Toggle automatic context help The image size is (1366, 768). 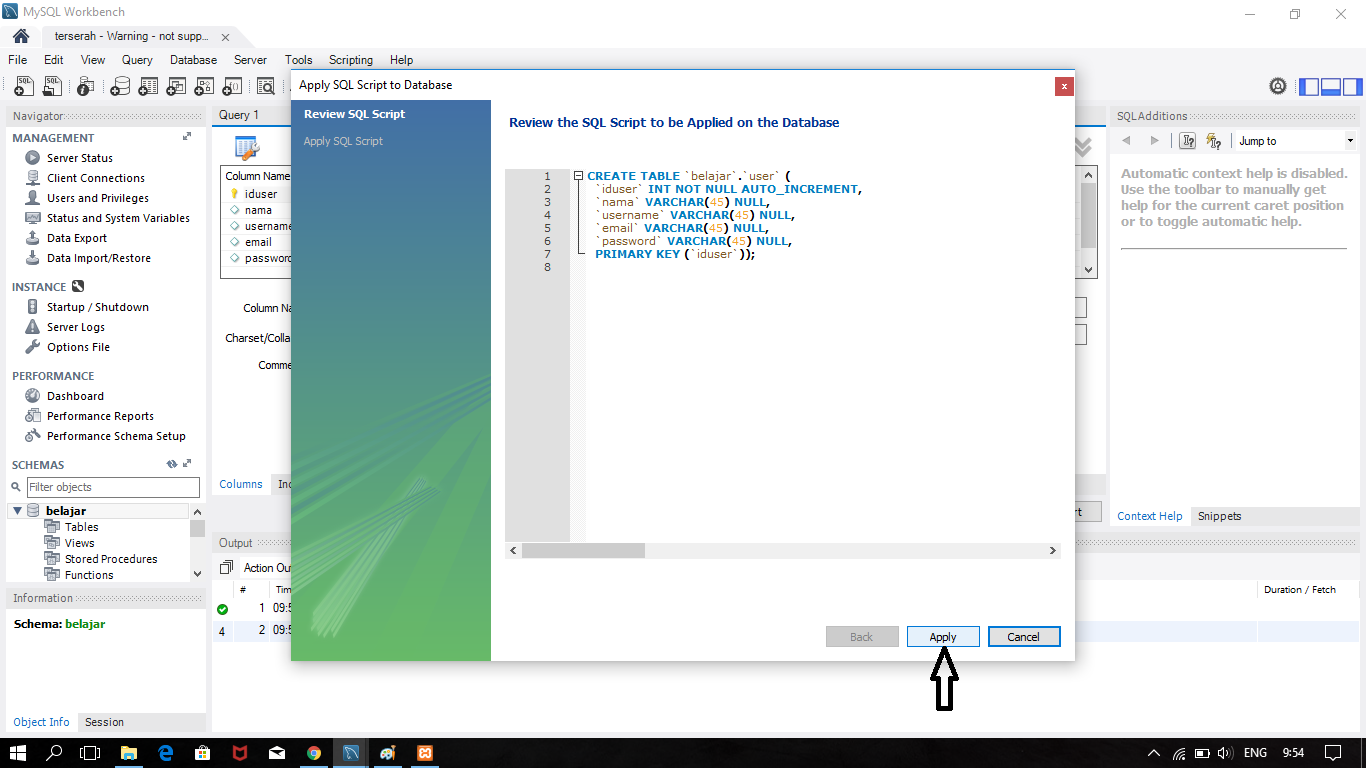tap(1215, 140)
